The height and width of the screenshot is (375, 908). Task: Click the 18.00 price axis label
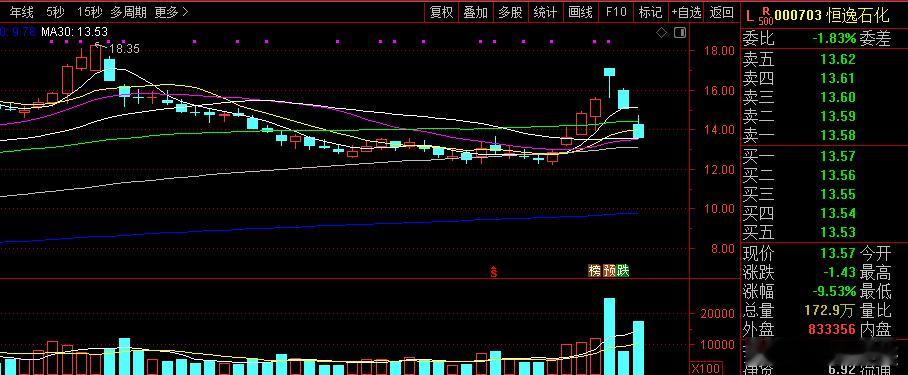[718, 51]
